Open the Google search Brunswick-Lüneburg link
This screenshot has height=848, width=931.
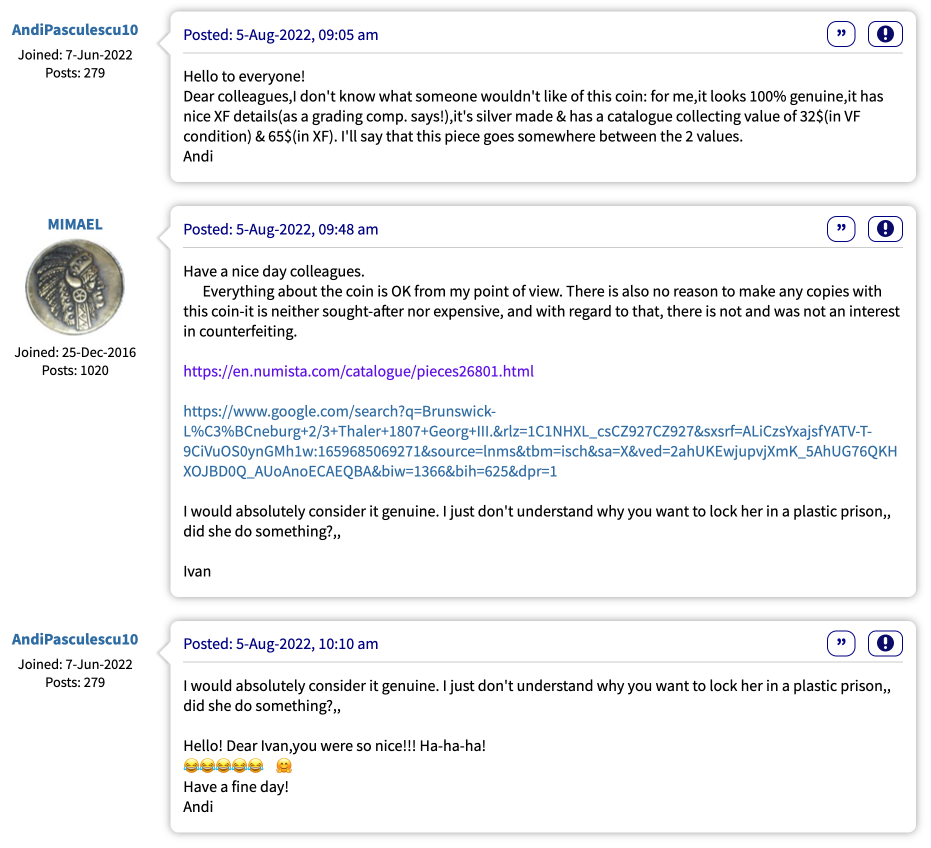tap(540, 441)
